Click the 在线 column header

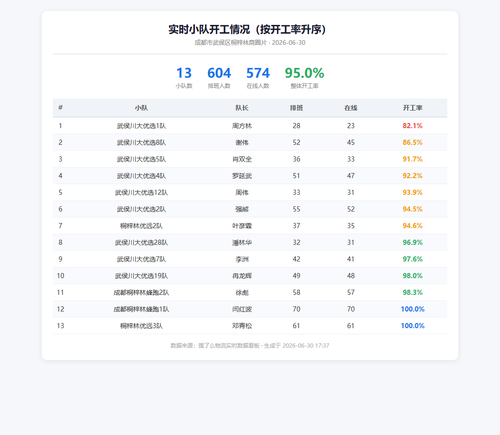pos(351,108)
